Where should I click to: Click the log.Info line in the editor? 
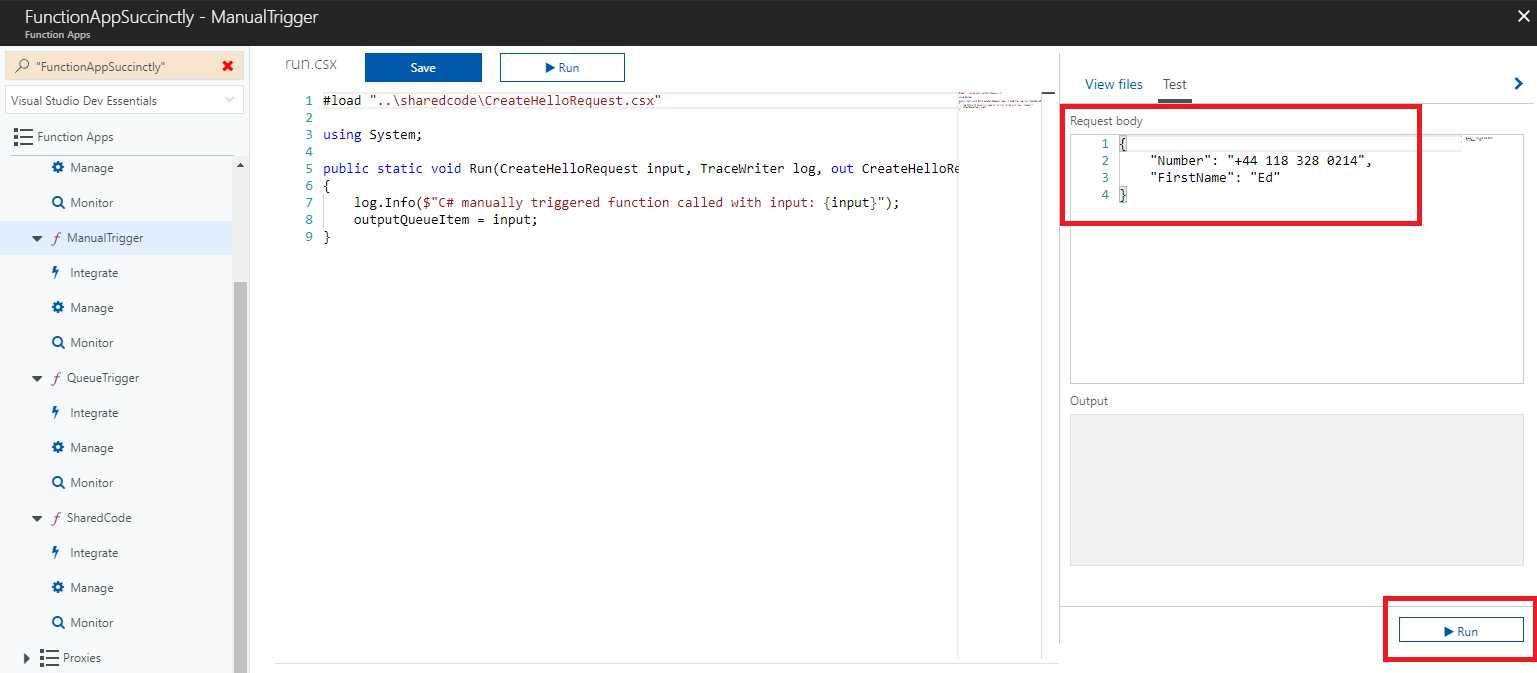pos(627,202)
